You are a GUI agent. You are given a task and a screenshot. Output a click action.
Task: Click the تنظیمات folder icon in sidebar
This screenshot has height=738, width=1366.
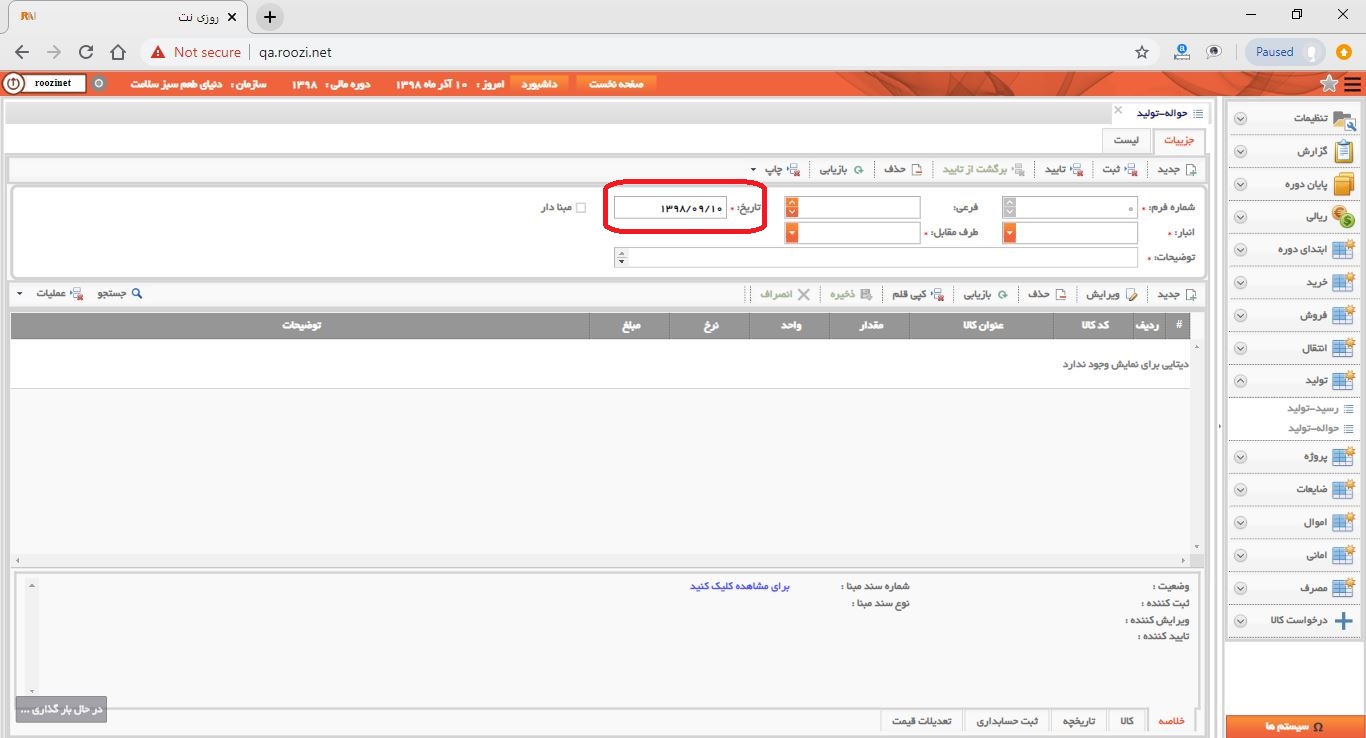point(1343,119)
